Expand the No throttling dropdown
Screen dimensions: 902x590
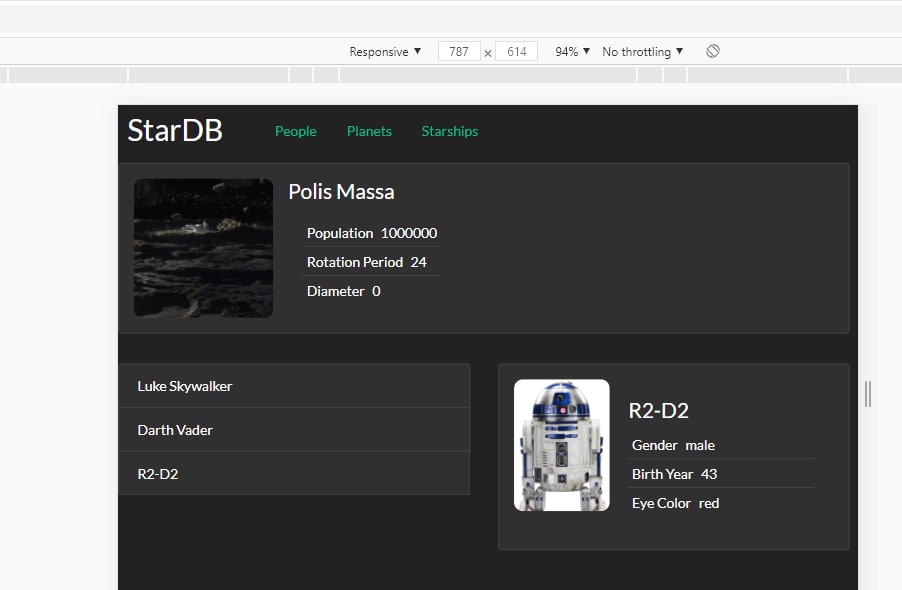coord(642,52)
